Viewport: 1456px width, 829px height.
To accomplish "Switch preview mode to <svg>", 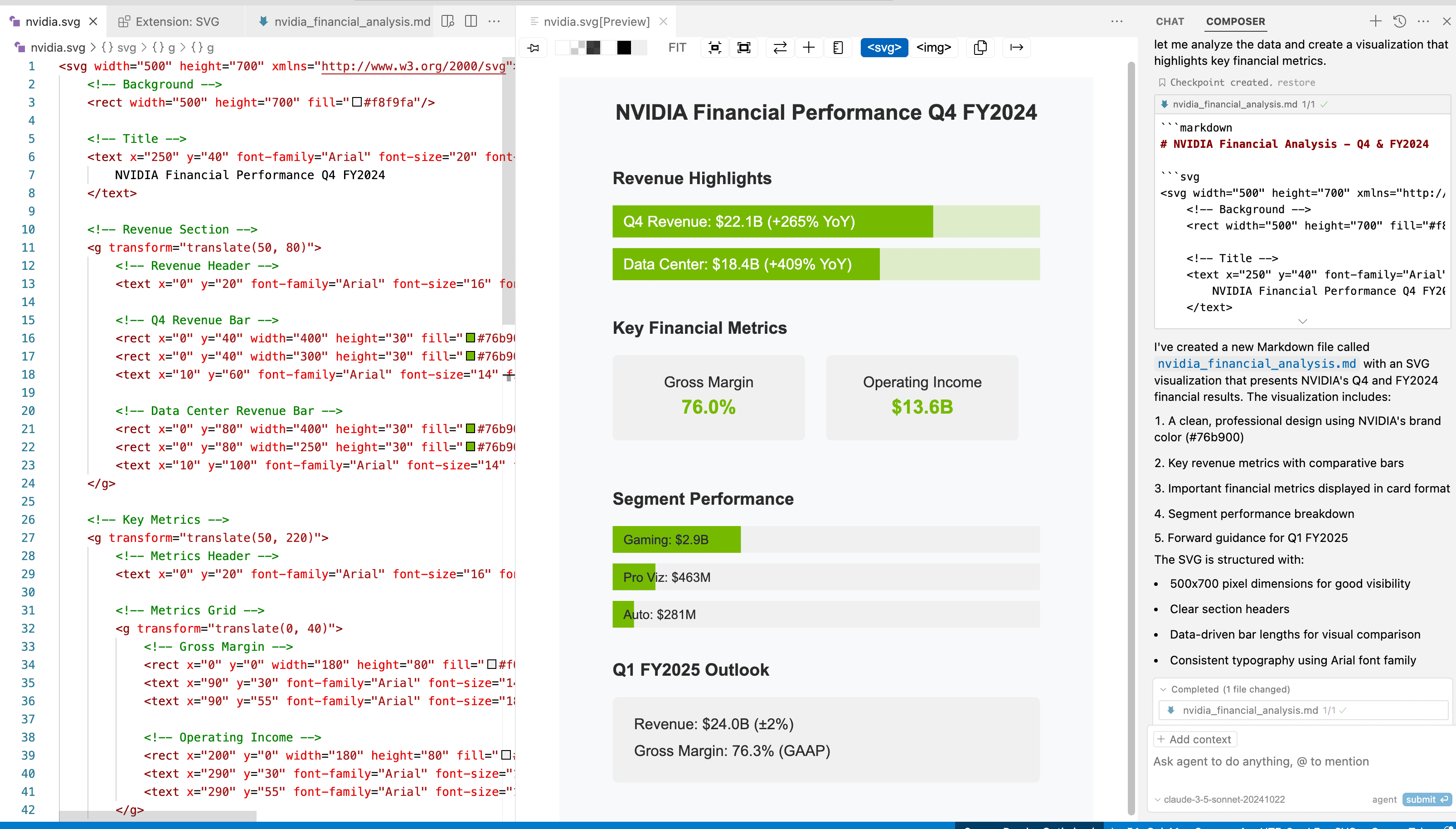I will coord(884,48).
